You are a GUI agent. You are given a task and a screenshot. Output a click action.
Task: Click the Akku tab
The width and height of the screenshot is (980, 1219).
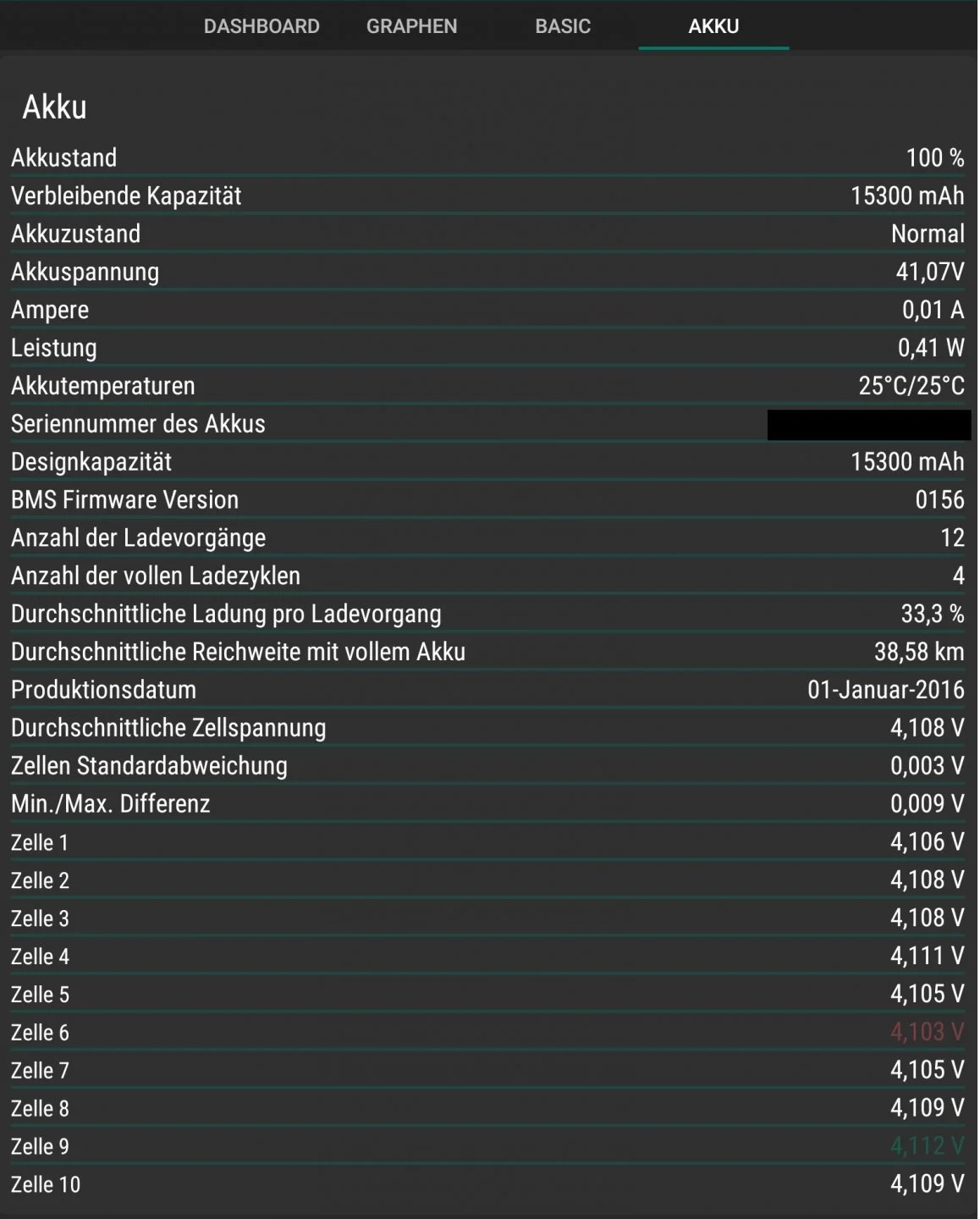pos(713,26)
